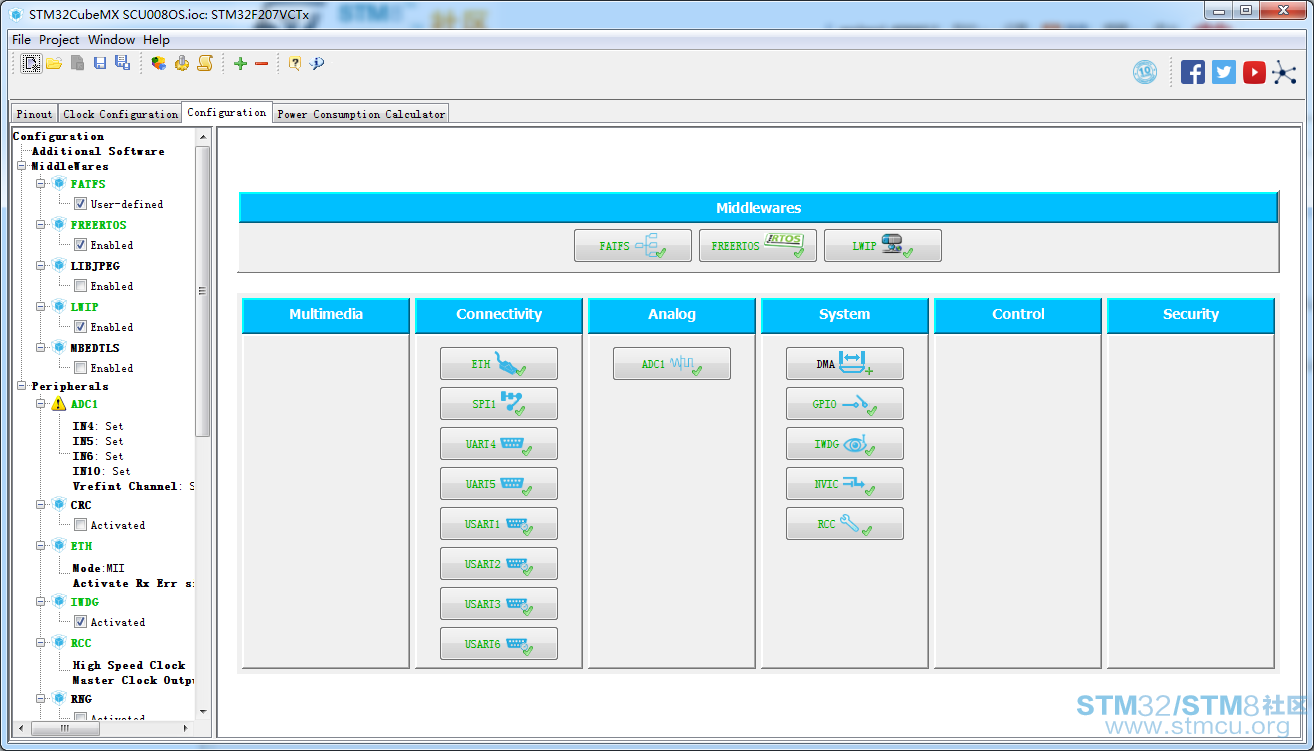Click the ETH cube icon in tree

[x=59, y=545]
